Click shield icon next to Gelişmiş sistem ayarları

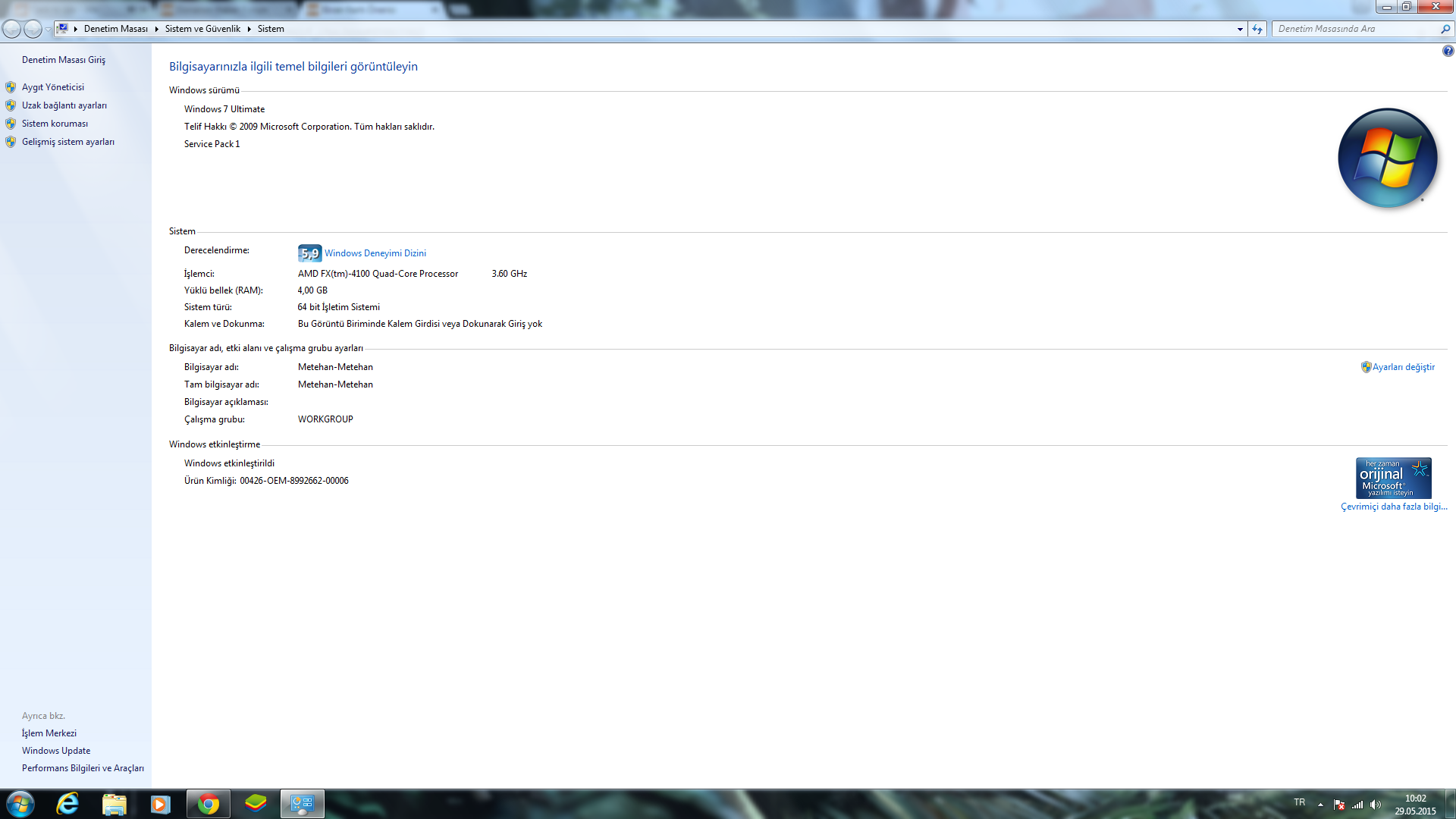(11, 142)
